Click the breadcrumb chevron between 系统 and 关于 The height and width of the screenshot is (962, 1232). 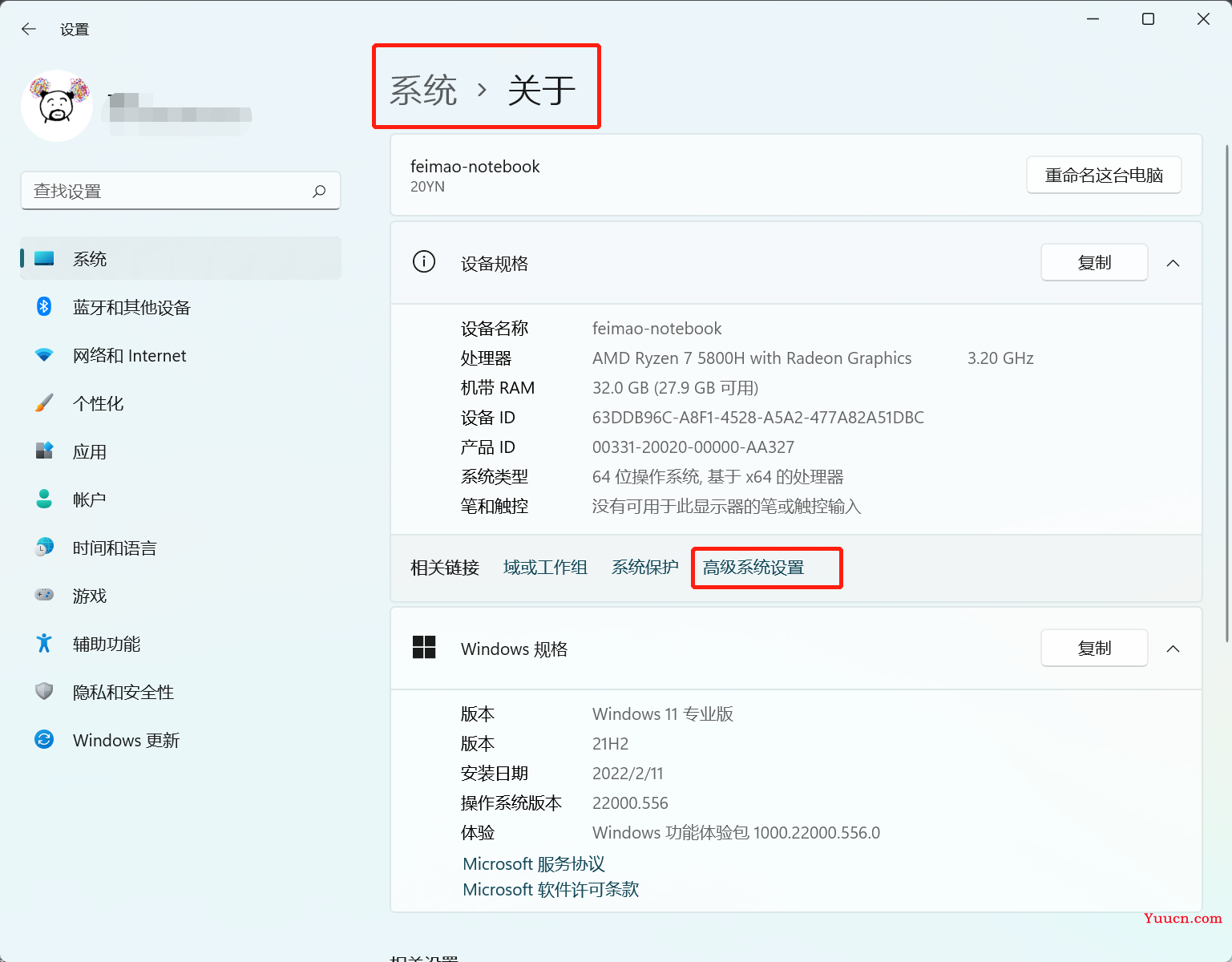pos(482,90)
